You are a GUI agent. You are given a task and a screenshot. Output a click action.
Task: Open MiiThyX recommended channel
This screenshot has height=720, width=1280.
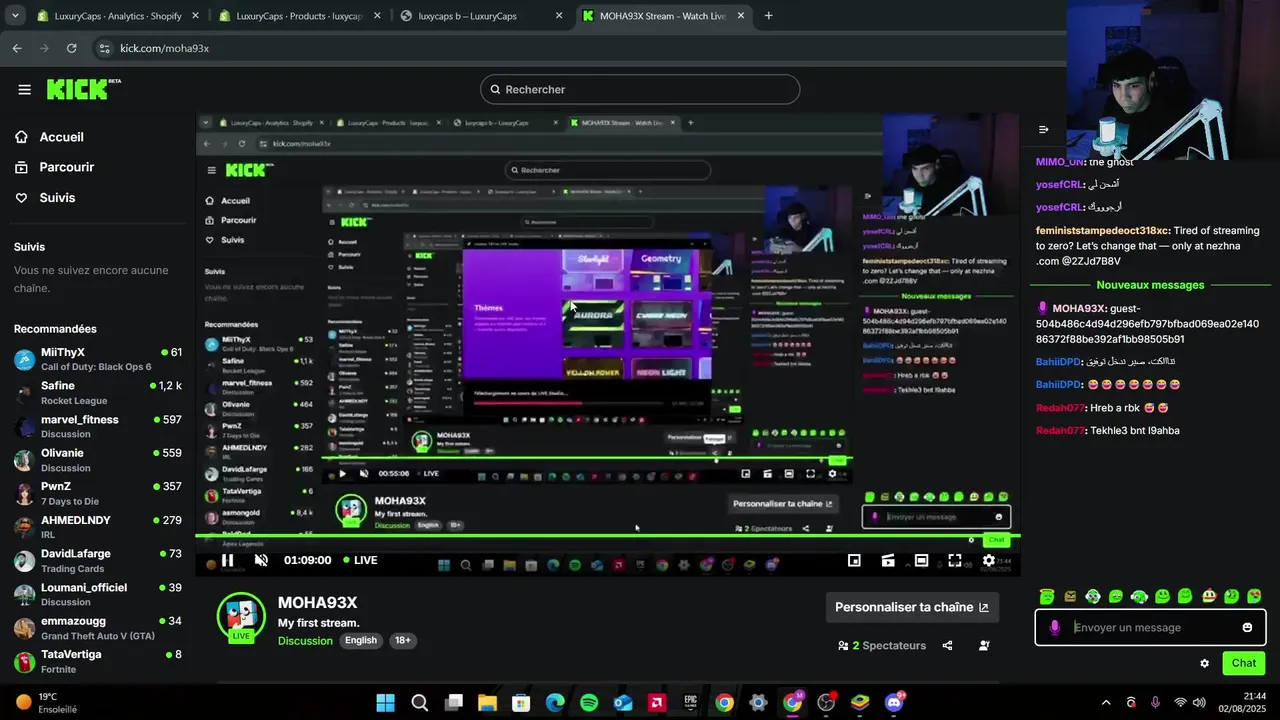(98, 359)
